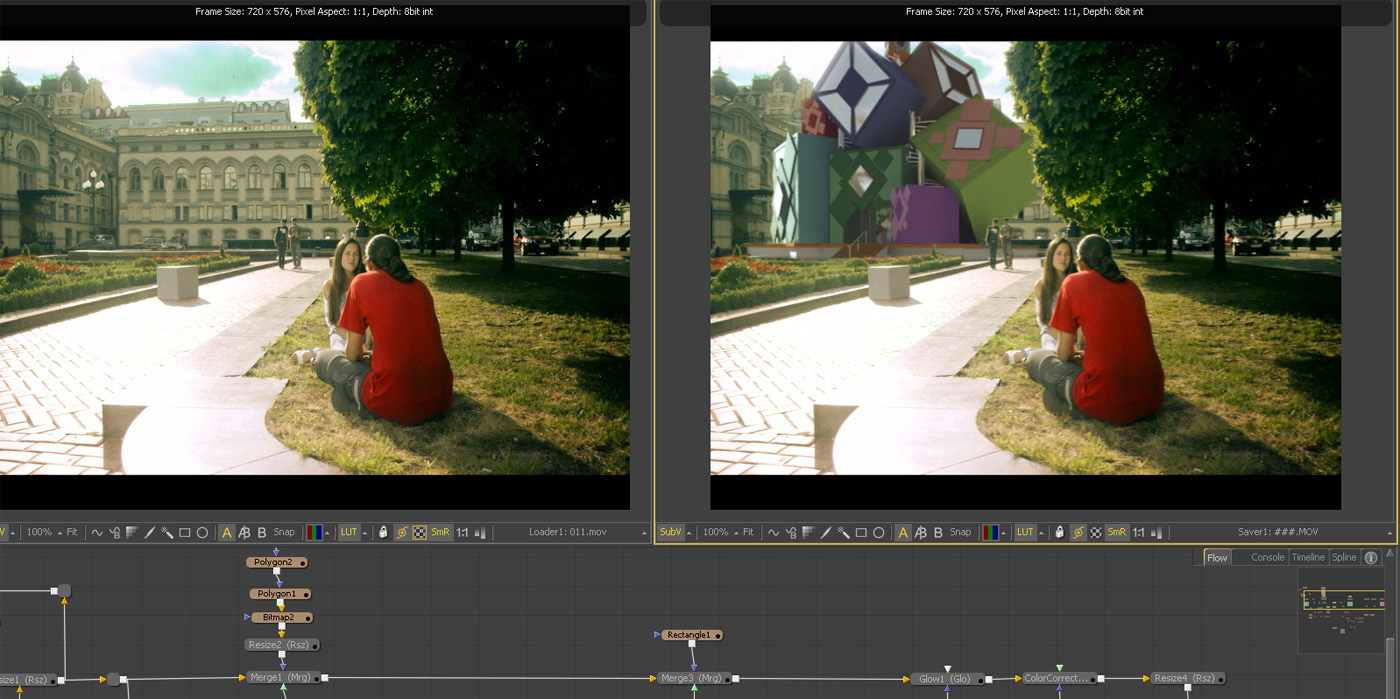The height and width of the screenshot is (699, 1400).
Task: Click the lock icon in right viewer toolbar
Action: point(1059,533)
